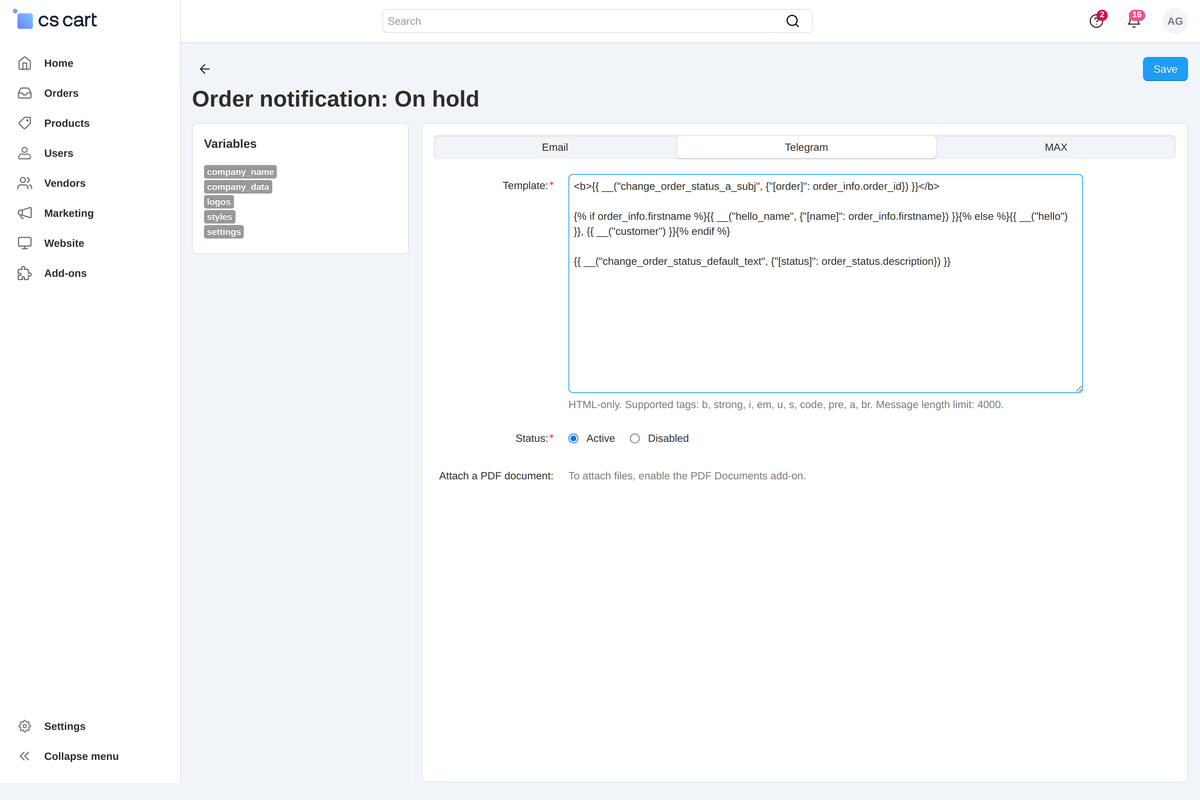The height and width of the screenshot is (800, 1200).
Task: Click the Variables panel heading
Action: (230, 144)
